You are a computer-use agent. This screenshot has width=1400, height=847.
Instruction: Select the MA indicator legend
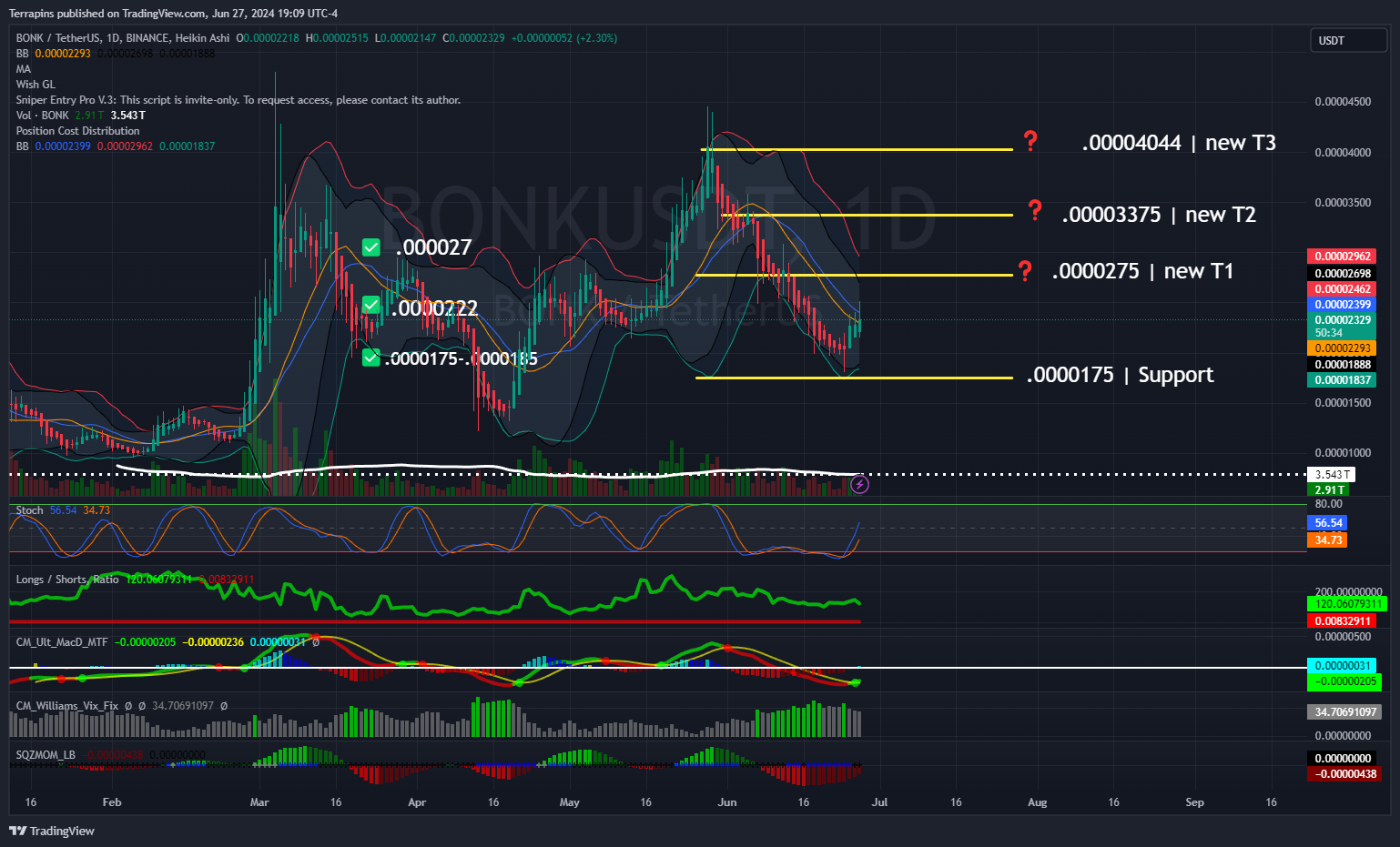pyautogui.click(x=24, y=69)
